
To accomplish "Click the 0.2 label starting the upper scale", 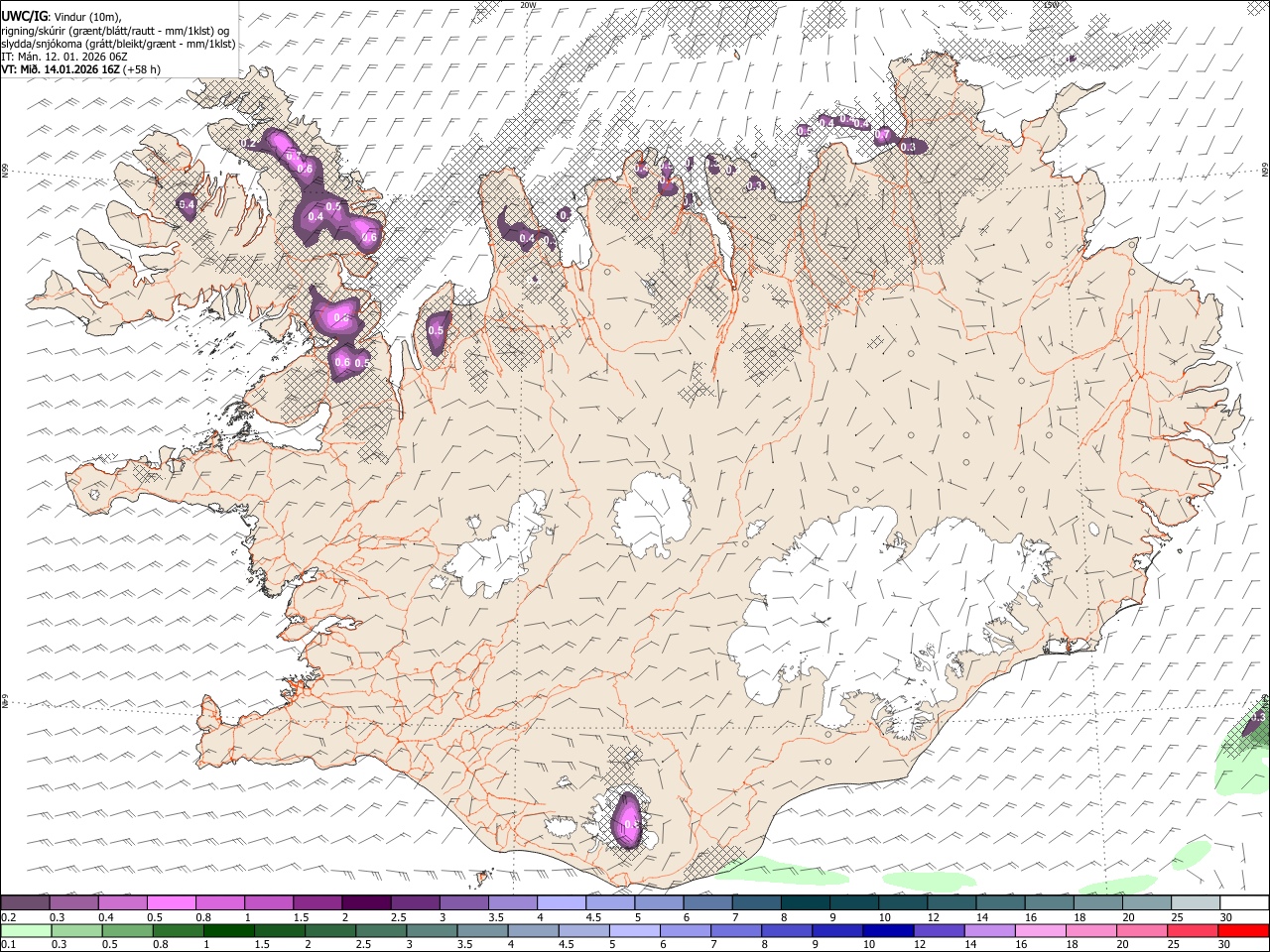I will (x=8, y=917).
